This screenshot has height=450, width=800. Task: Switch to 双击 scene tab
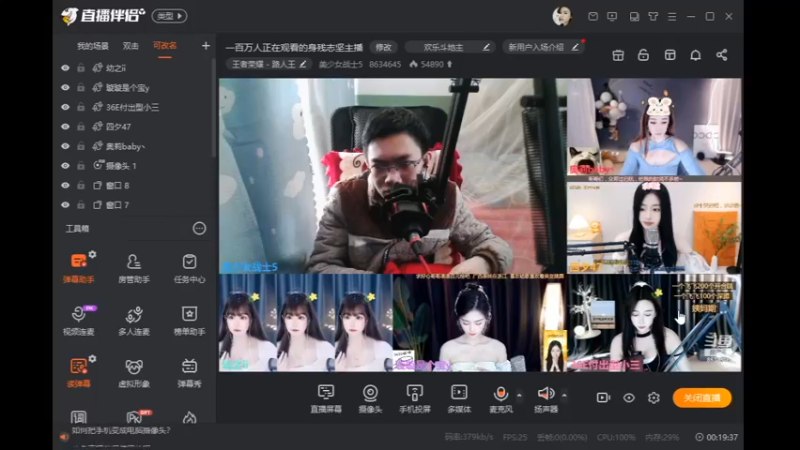tap(131, 46)
